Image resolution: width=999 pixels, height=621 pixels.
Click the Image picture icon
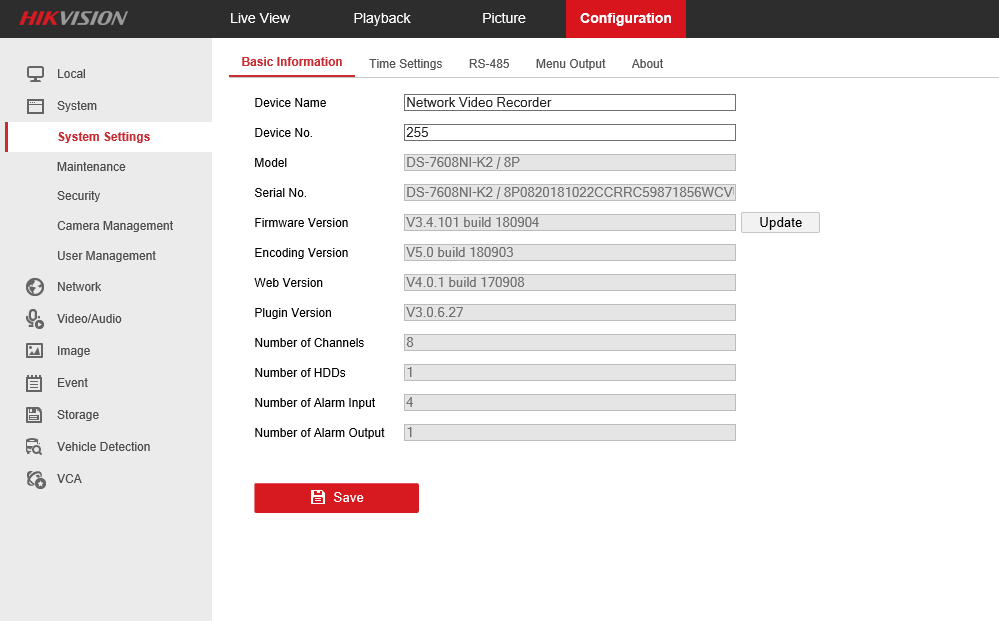coord(35,351)
